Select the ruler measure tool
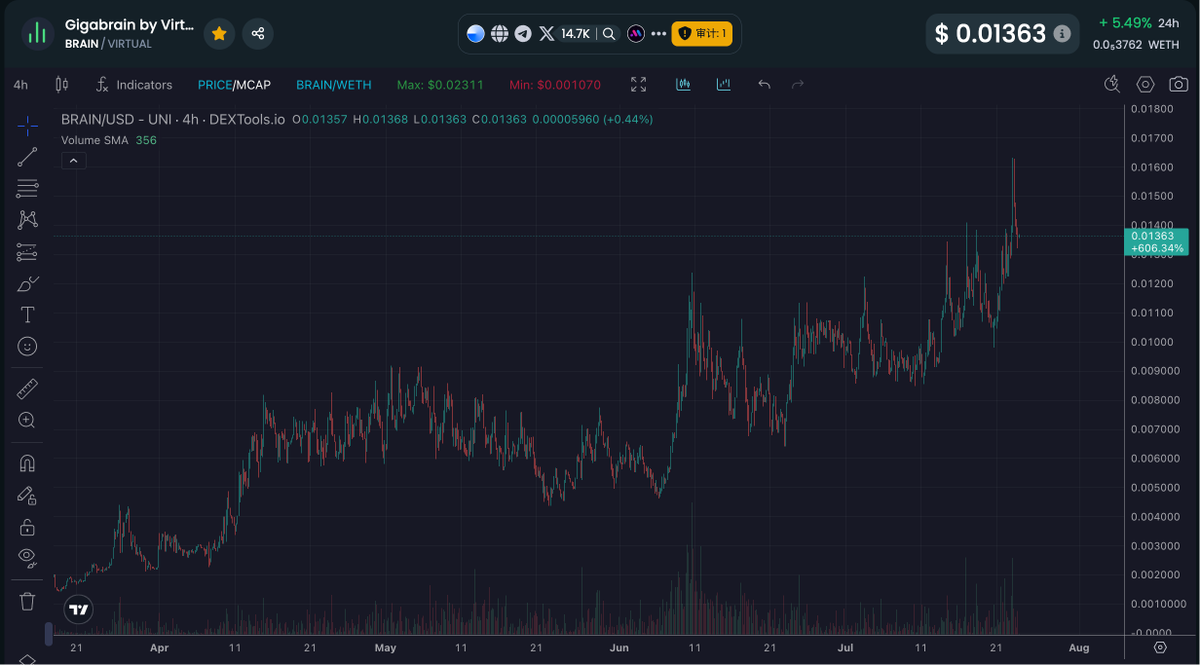 coord(27,389)
